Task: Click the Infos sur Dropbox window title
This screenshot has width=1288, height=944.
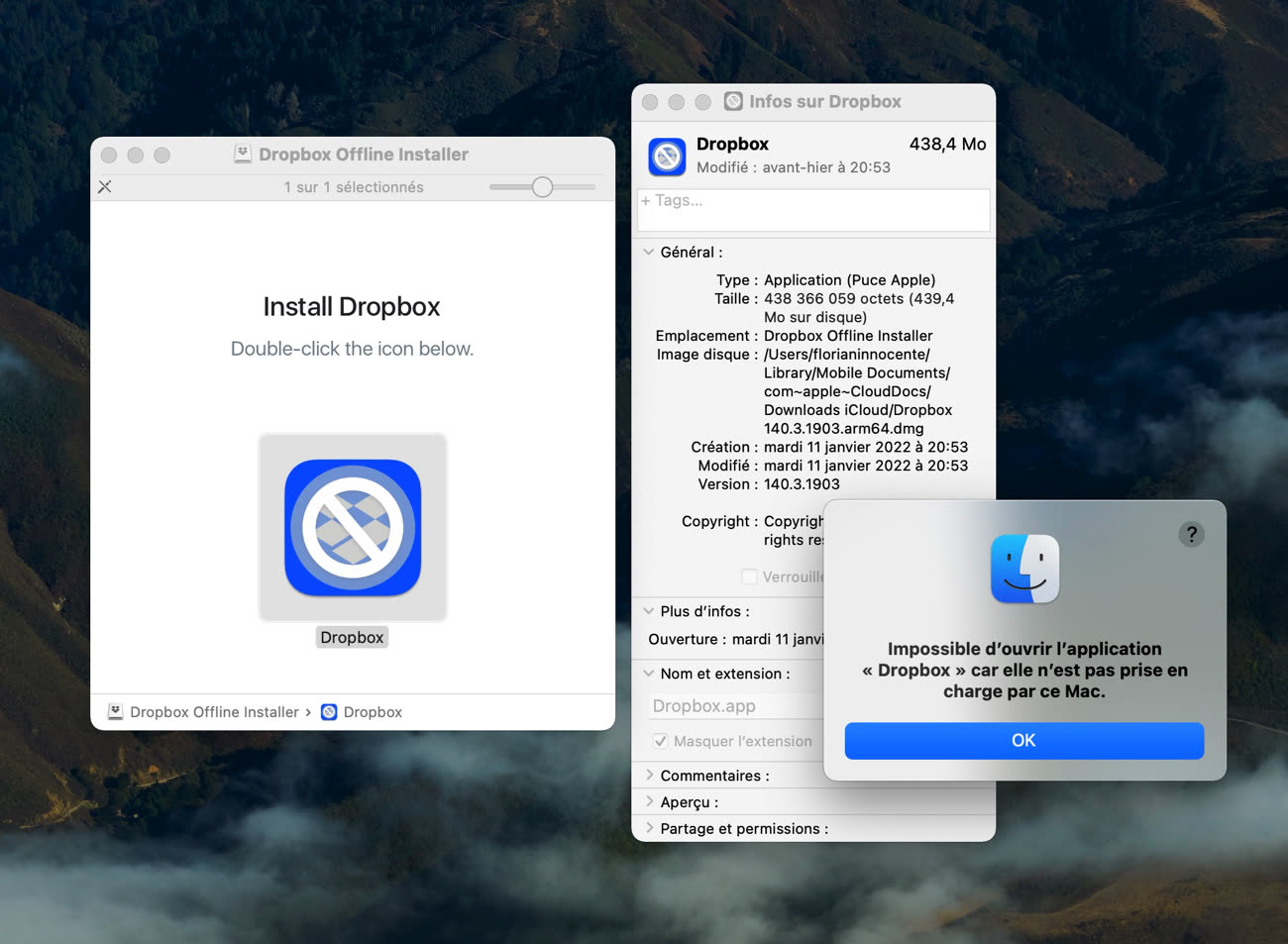Action: (x=825, y=101)
